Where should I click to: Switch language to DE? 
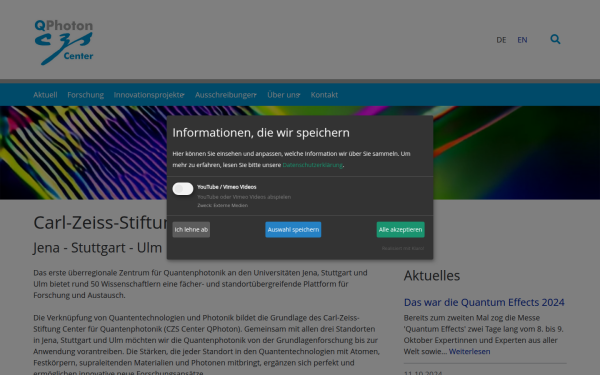[x=501, y=40]
